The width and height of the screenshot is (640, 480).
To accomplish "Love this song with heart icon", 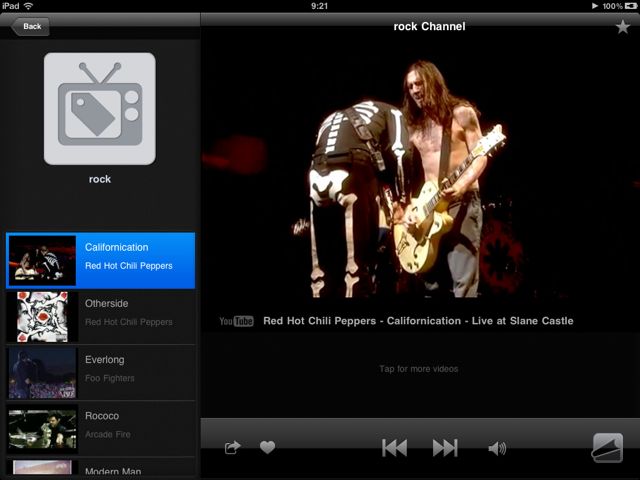I will click(267, 447).
